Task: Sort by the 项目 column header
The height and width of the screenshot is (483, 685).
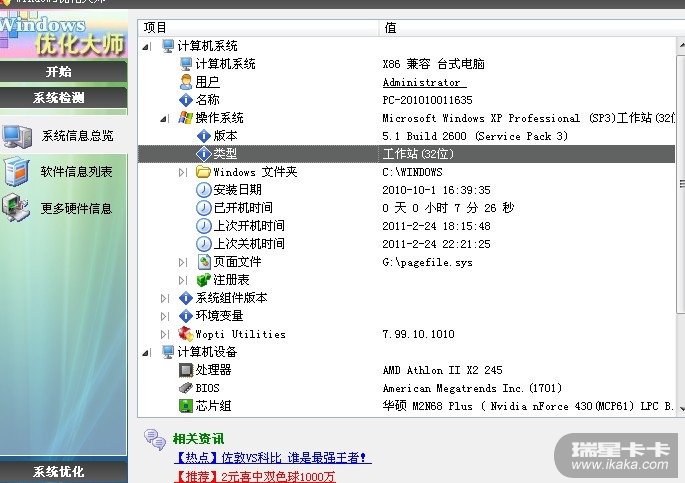Action: click(x=258, y=28)
